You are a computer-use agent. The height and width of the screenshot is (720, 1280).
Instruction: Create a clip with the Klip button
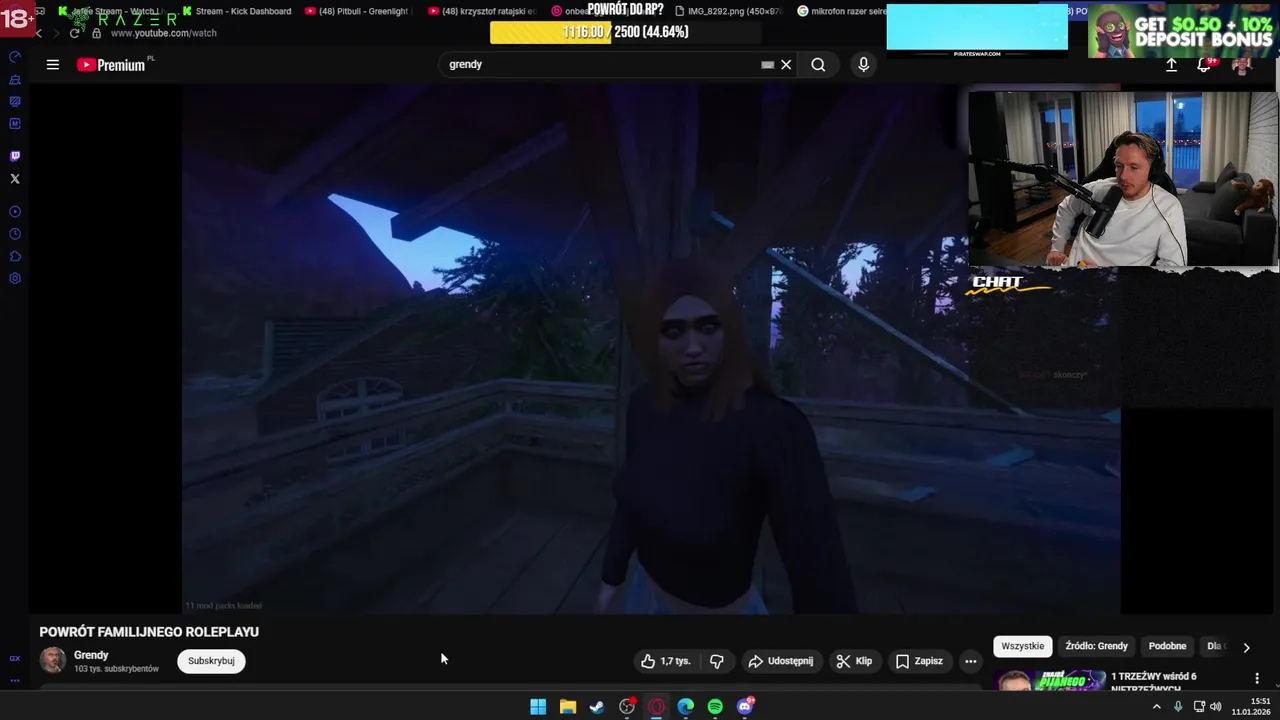(x=854, y=661)
